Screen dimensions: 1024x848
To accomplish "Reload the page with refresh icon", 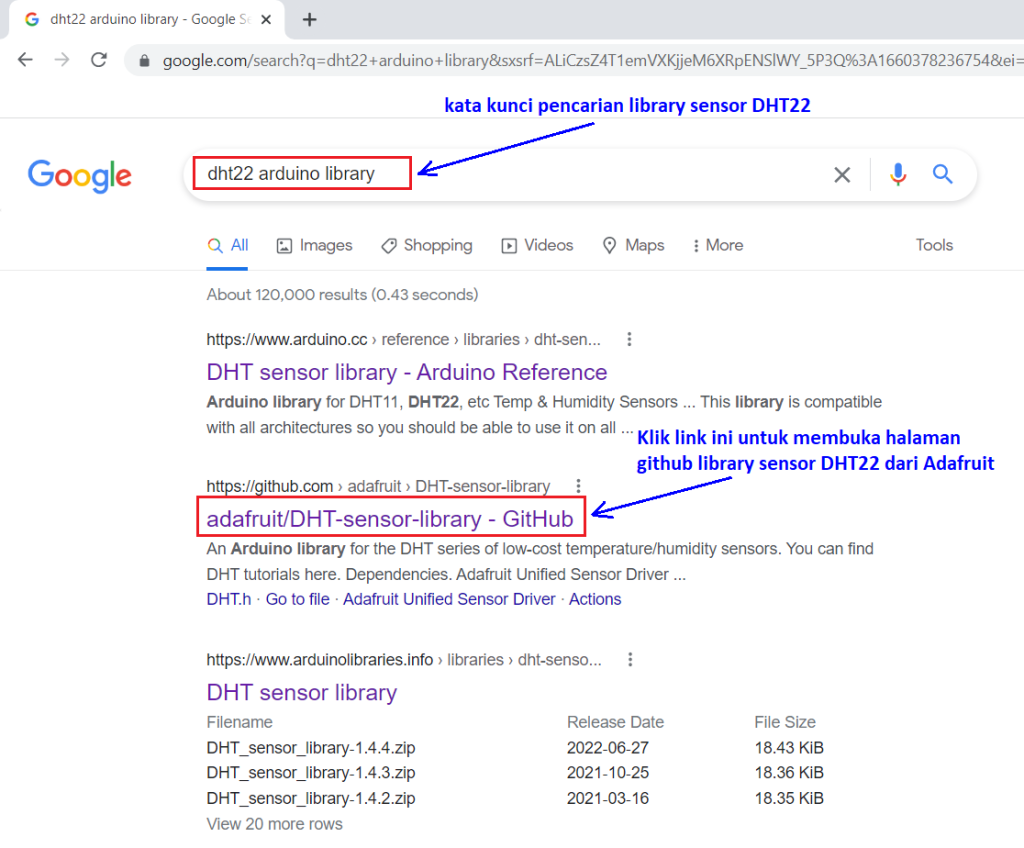I will click(98, 60).
